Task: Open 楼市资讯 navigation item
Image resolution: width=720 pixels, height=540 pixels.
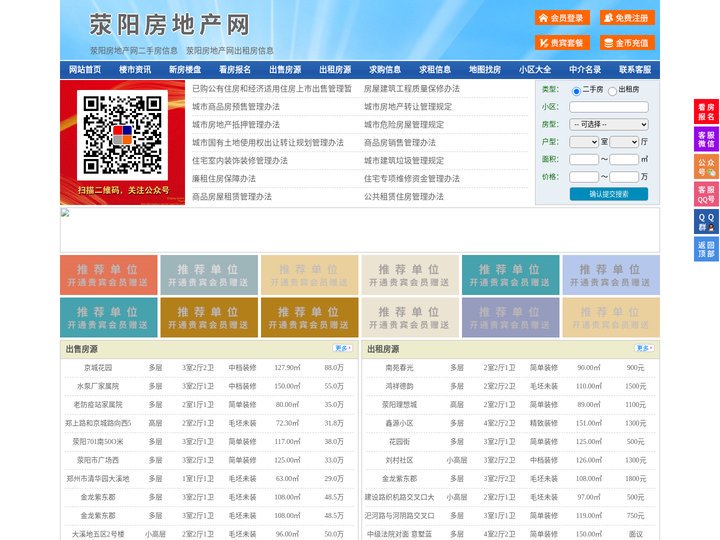Action: point(135,70)
